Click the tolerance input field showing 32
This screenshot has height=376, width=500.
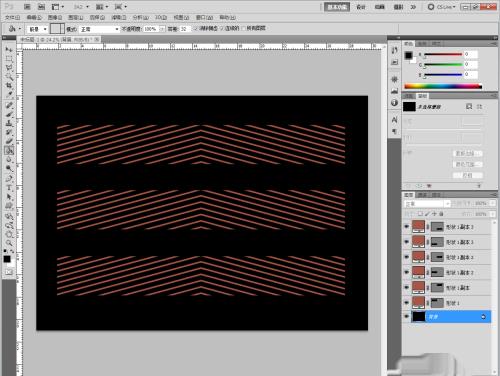point(185,29)
